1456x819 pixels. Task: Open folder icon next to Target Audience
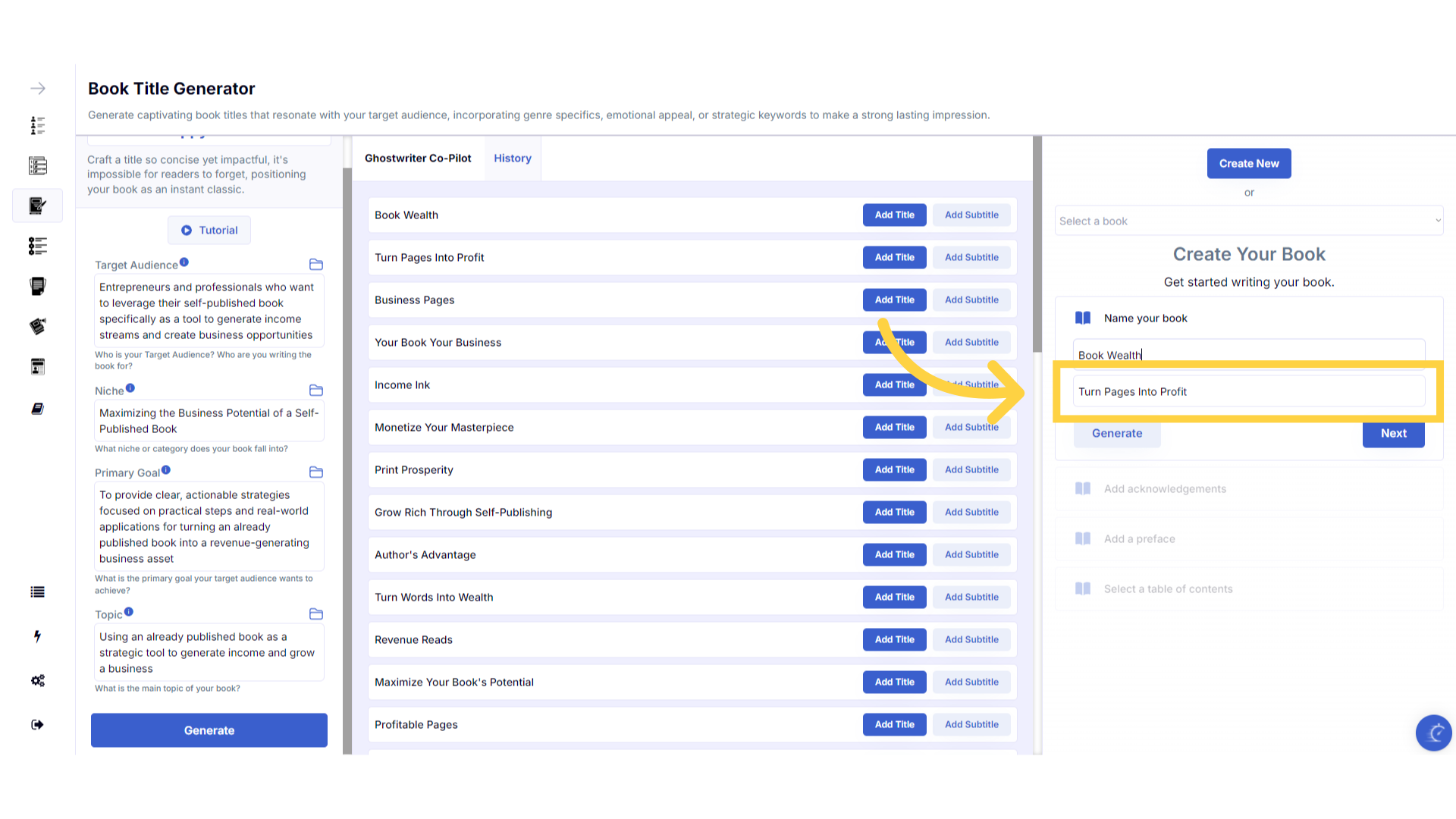point(316,265)
